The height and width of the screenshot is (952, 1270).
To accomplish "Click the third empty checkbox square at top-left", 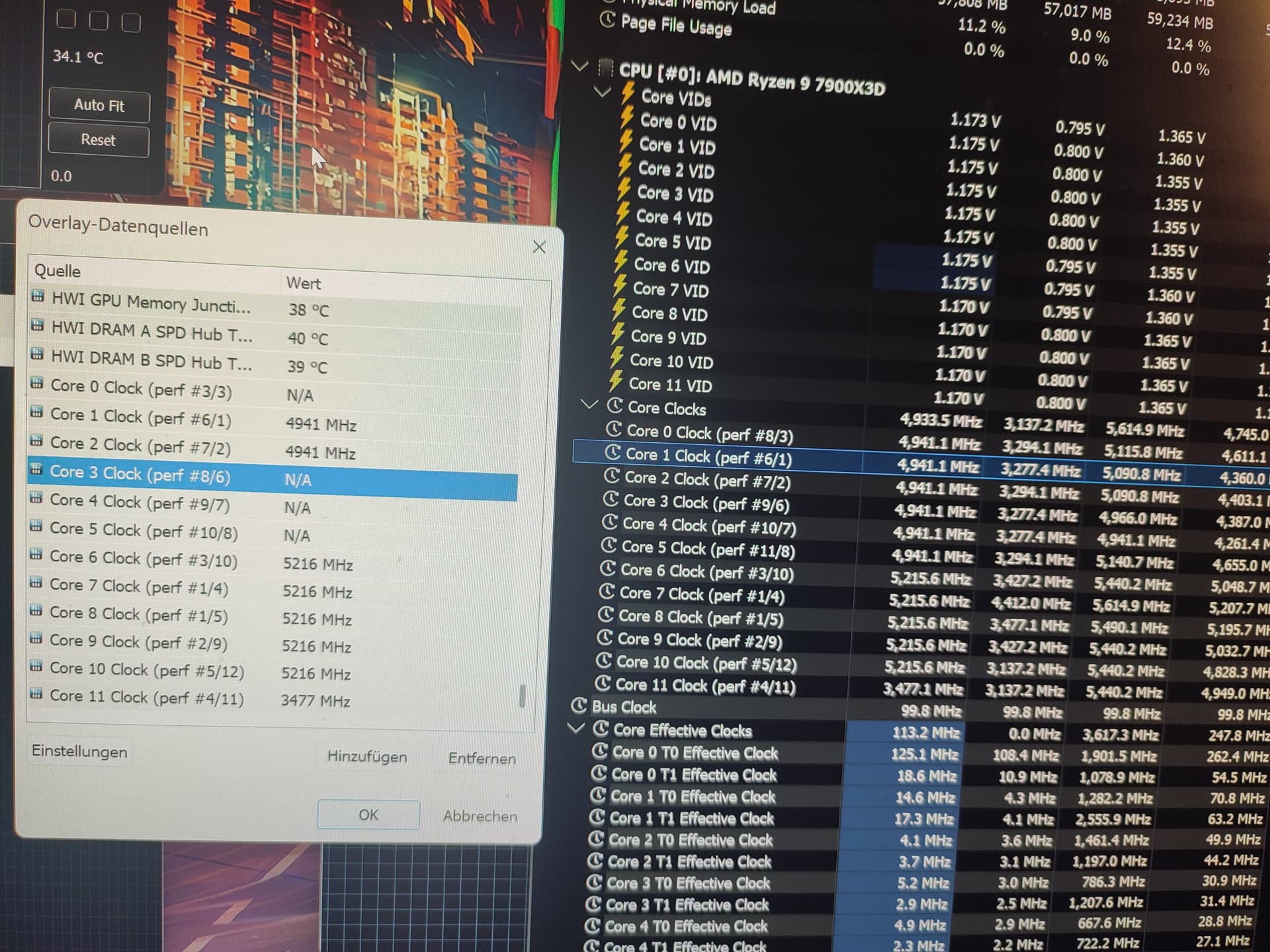I will pos(131,23).
